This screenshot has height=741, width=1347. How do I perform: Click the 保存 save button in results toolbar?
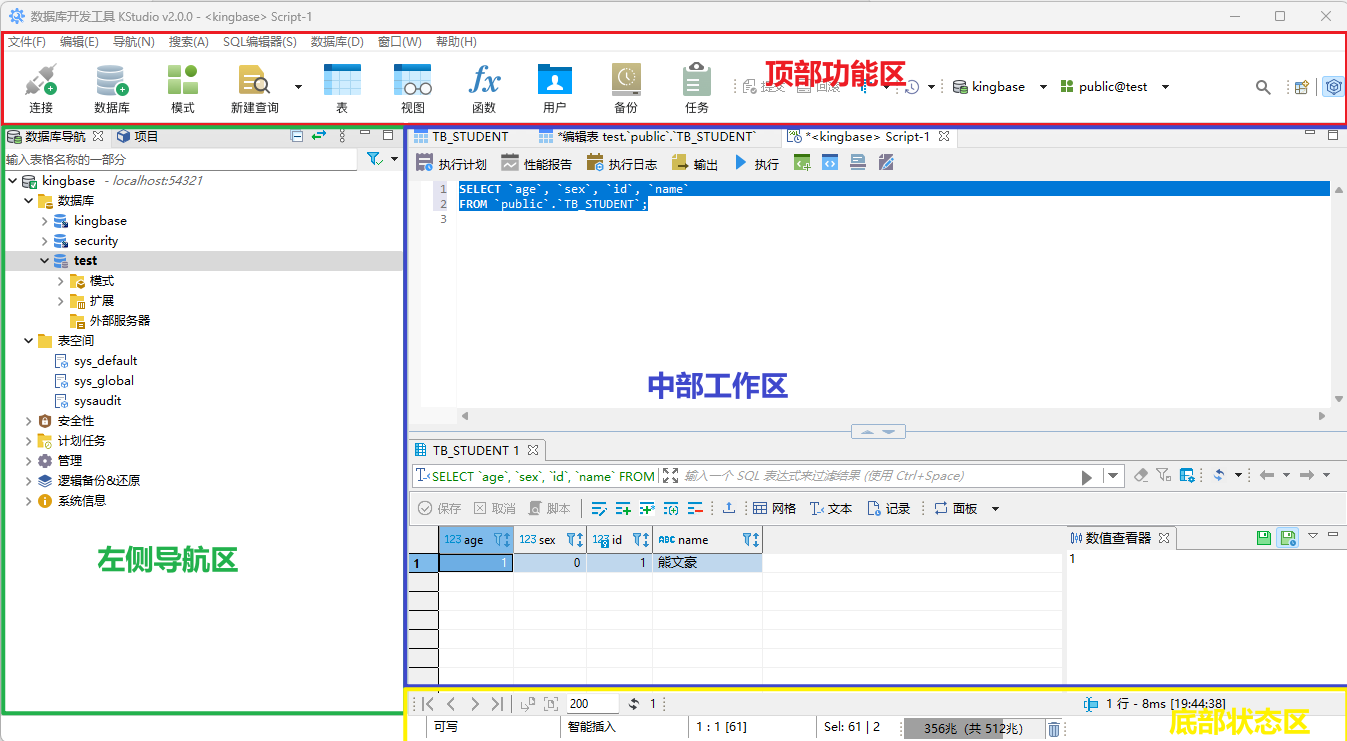click(440, 508)
